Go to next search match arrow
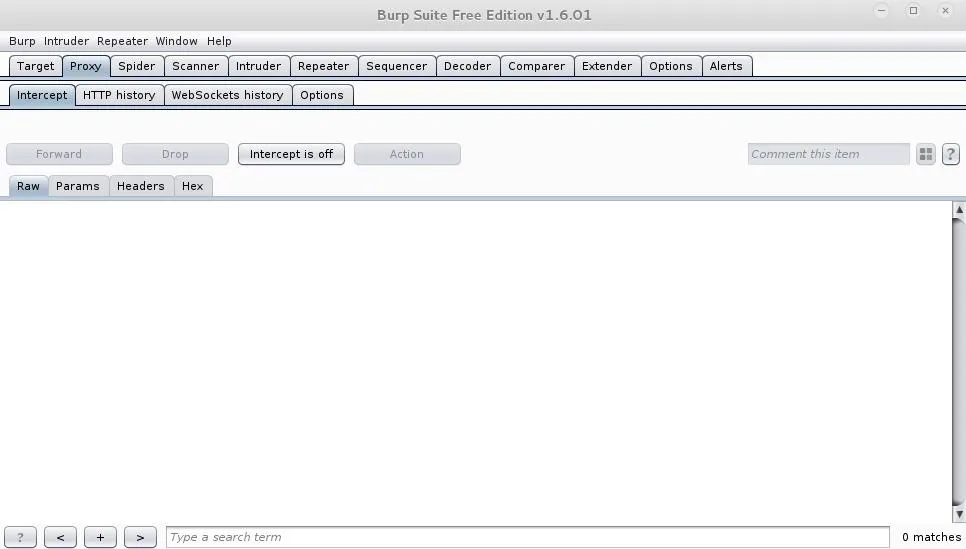966x549 pixels. point(140,537)
